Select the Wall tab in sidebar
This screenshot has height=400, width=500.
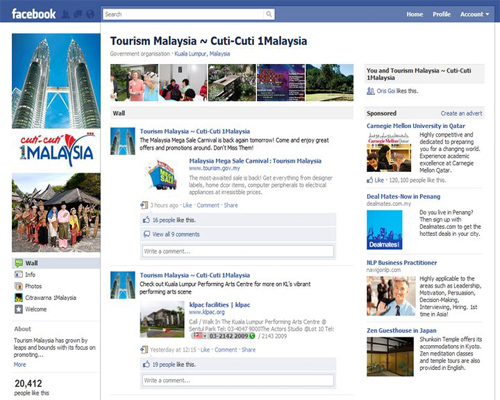(x=56, y=263)
